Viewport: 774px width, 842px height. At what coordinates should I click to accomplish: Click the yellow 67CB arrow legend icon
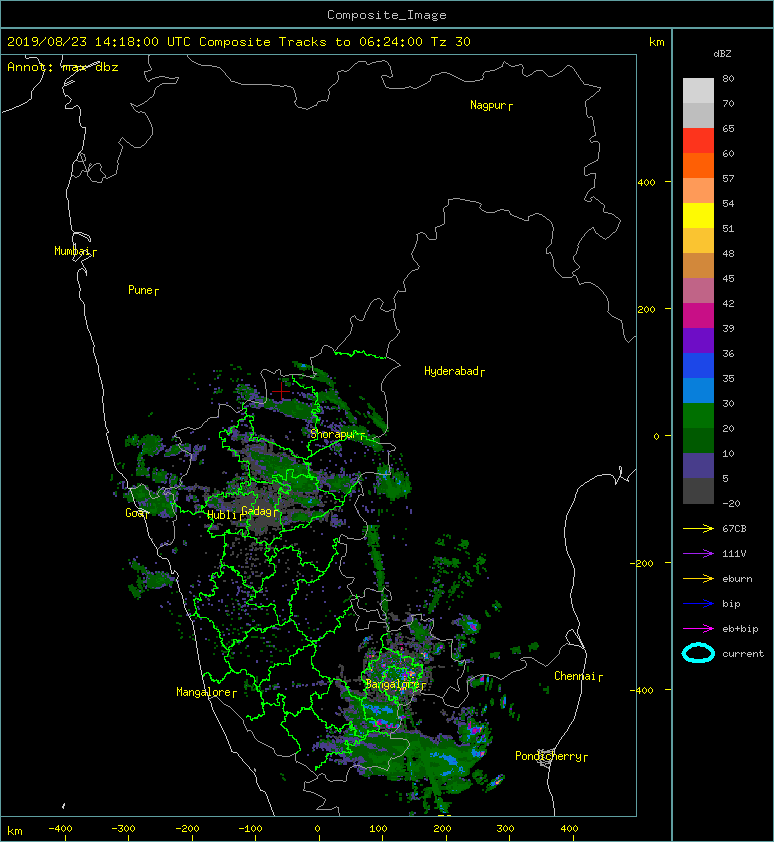coord(698,529)
